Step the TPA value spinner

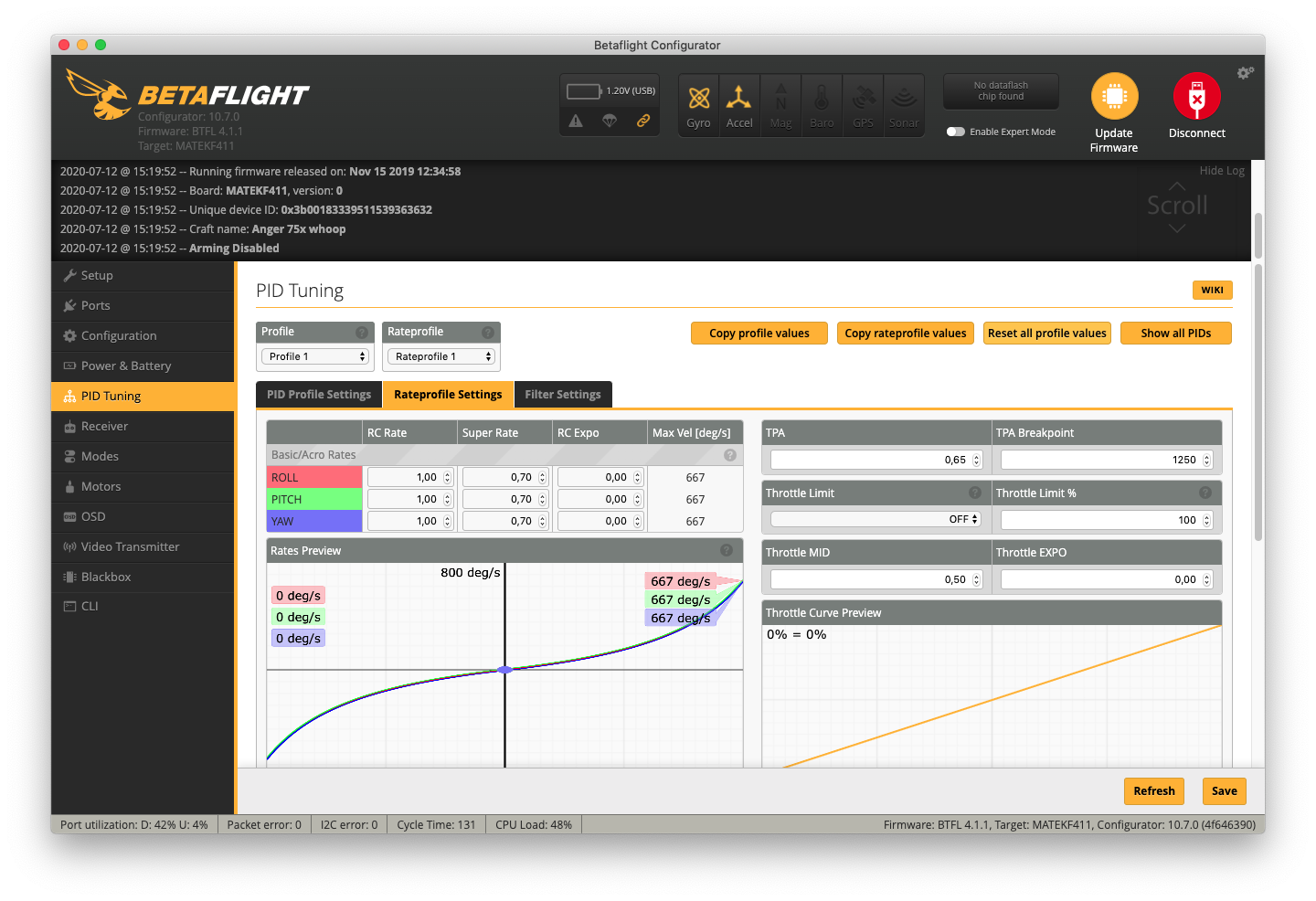(x=977, y=460)
